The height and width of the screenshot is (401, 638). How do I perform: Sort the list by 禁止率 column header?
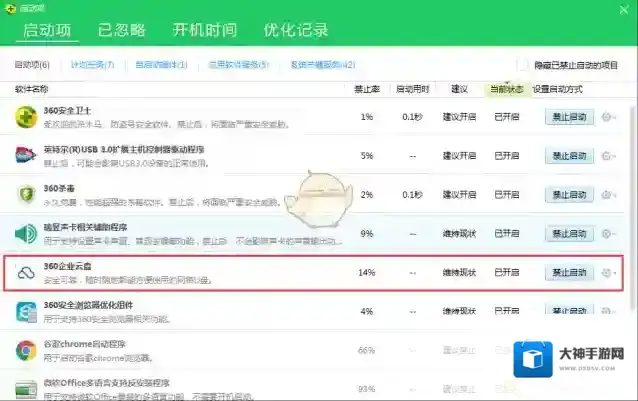pyautogui.click(x=366, y=89)
